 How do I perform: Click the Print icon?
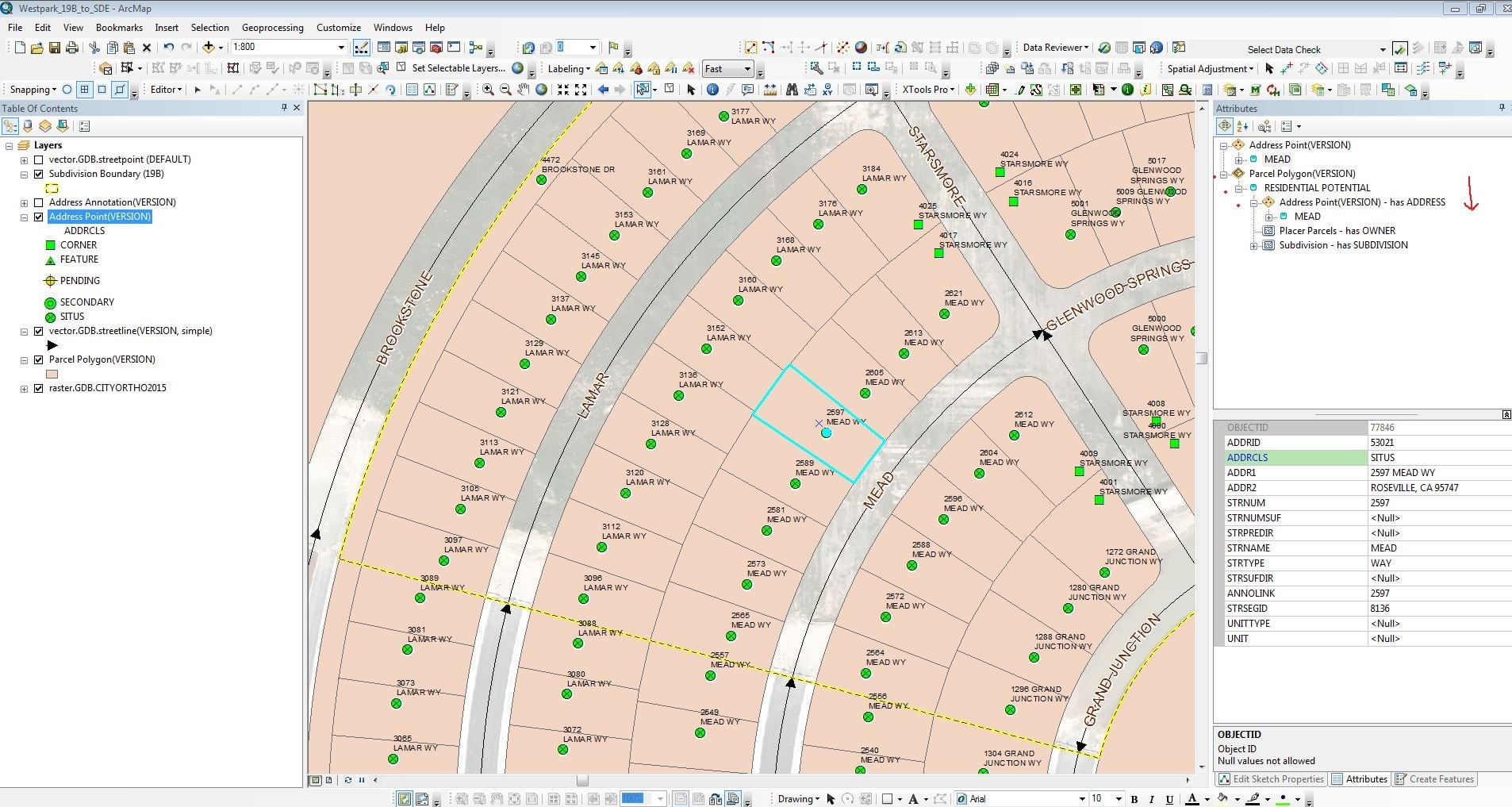point(71,48)
